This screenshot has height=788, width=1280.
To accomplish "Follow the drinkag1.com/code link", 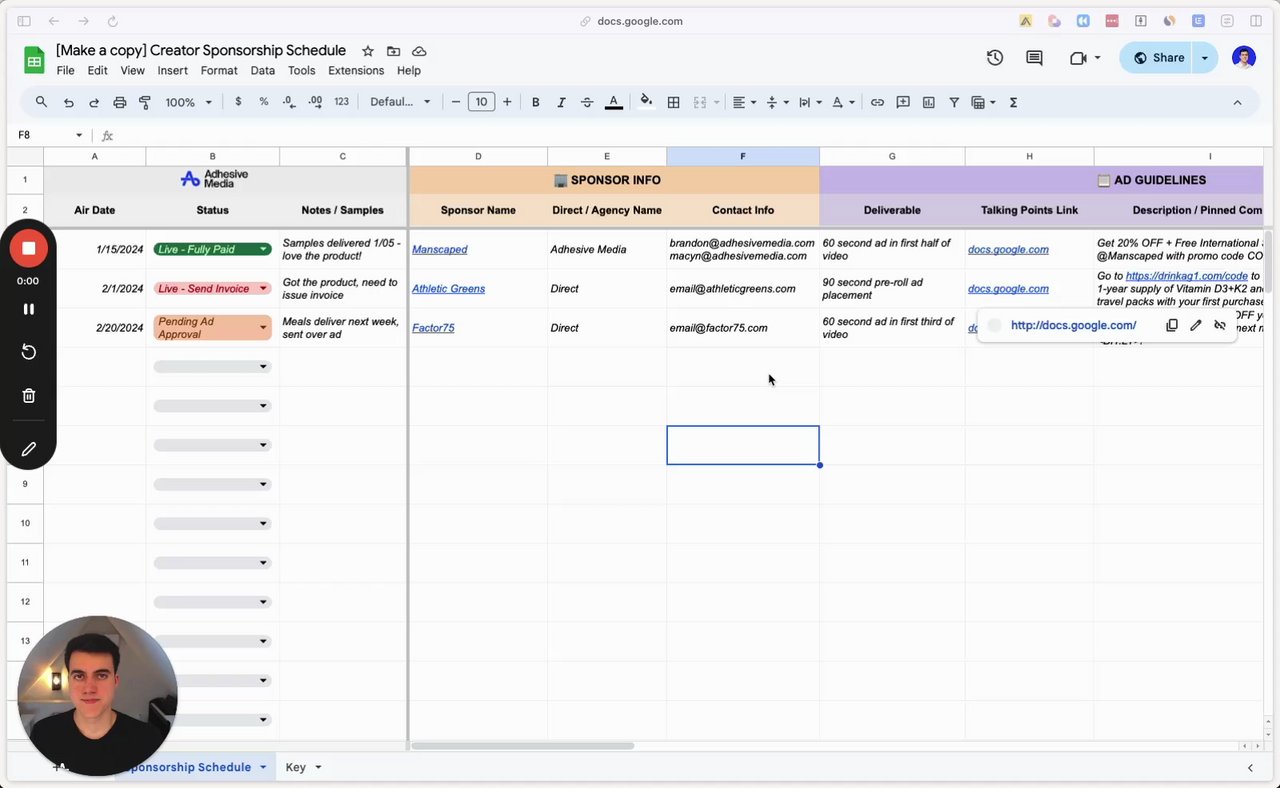I will click(1187, 276).
